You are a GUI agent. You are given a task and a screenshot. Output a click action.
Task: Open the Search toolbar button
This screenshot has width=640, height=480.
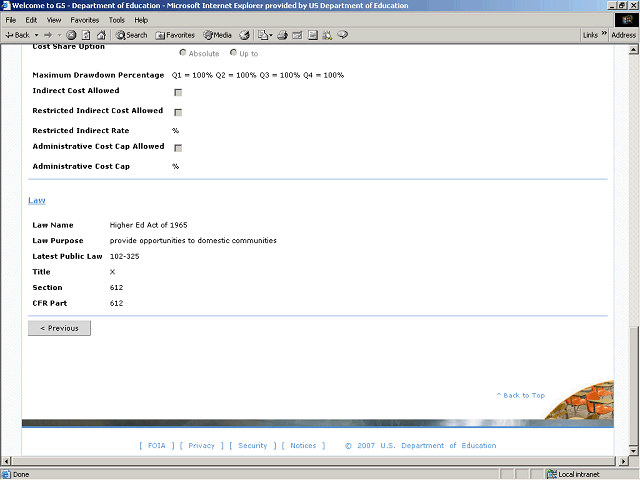[131, 35]
